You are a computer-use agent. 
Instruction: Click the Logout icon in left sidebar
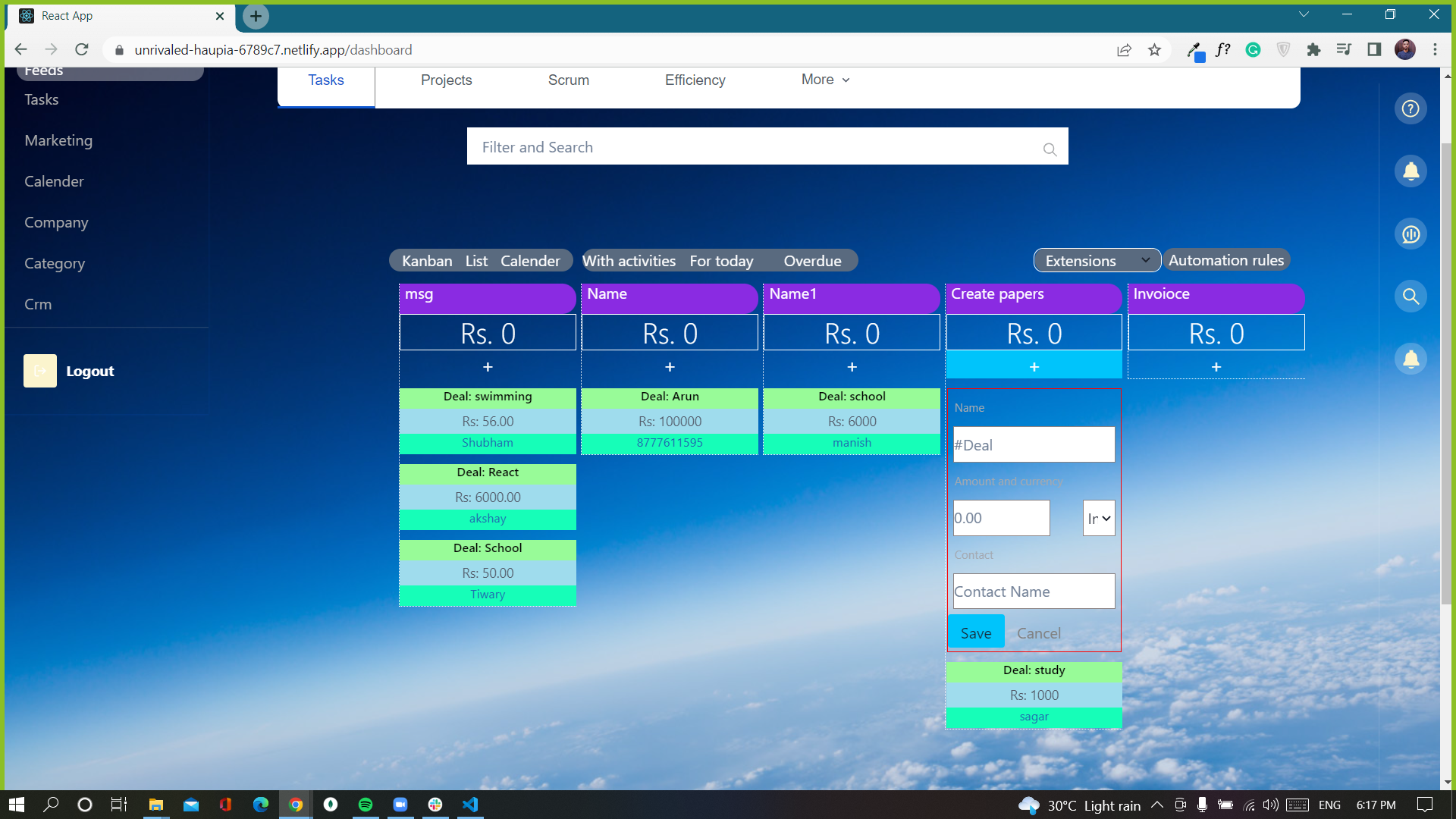click(40, 371)
